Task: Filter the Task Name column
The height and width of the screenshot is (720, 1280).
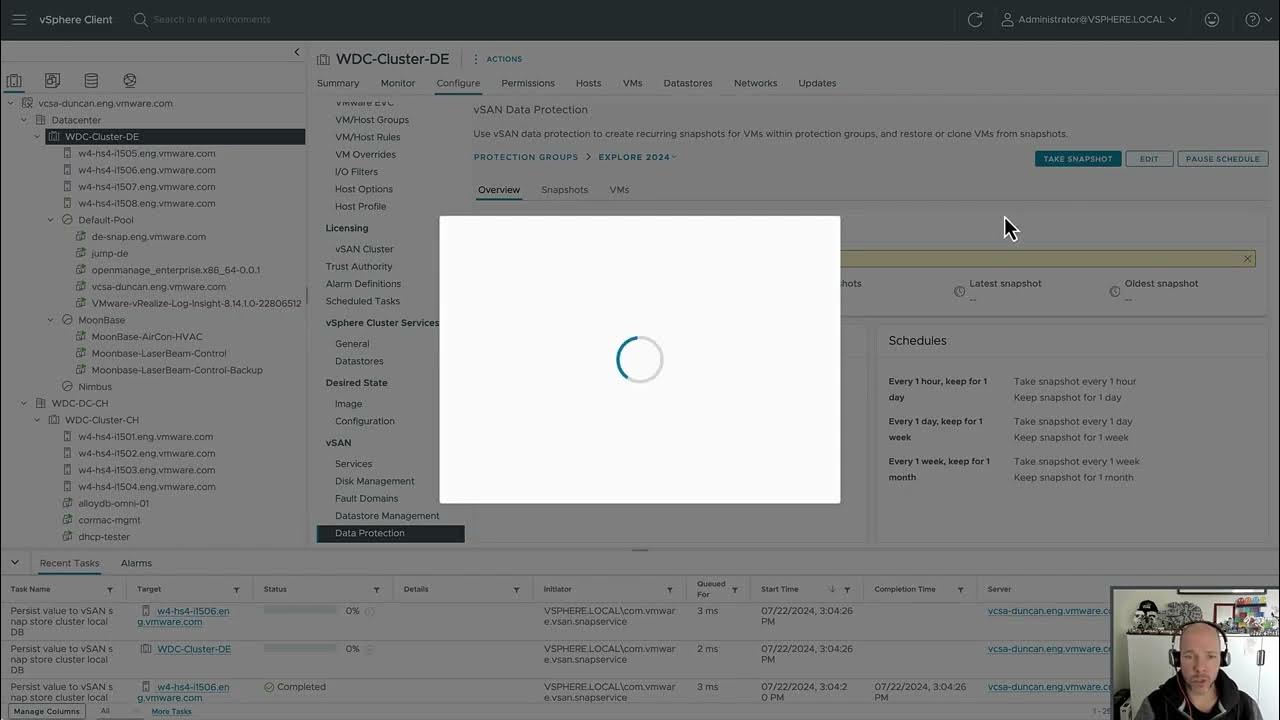Action: pos(110,590)
